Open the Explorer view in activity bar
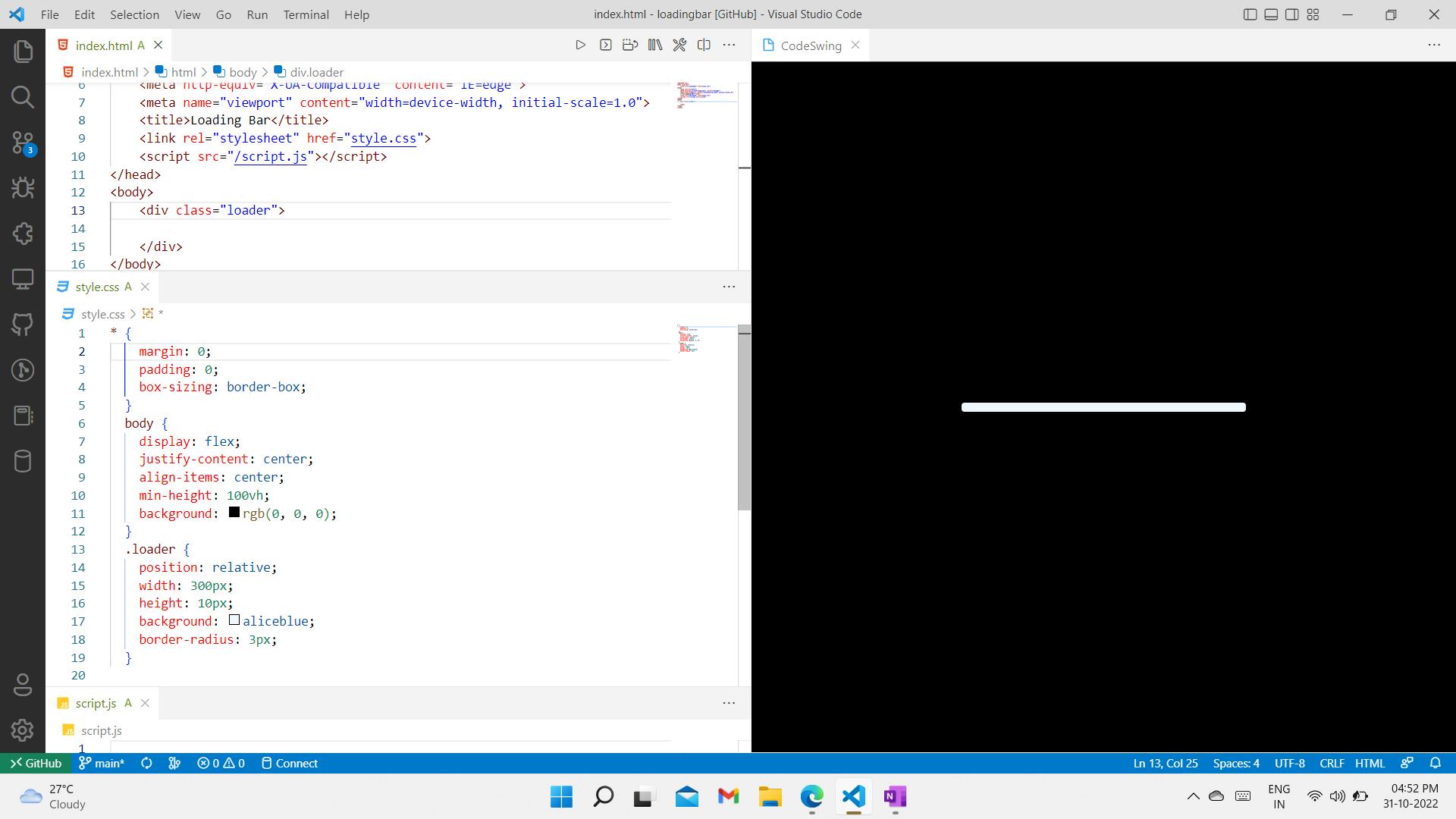This screenshot has height=819, width=1456. point(23,51)
